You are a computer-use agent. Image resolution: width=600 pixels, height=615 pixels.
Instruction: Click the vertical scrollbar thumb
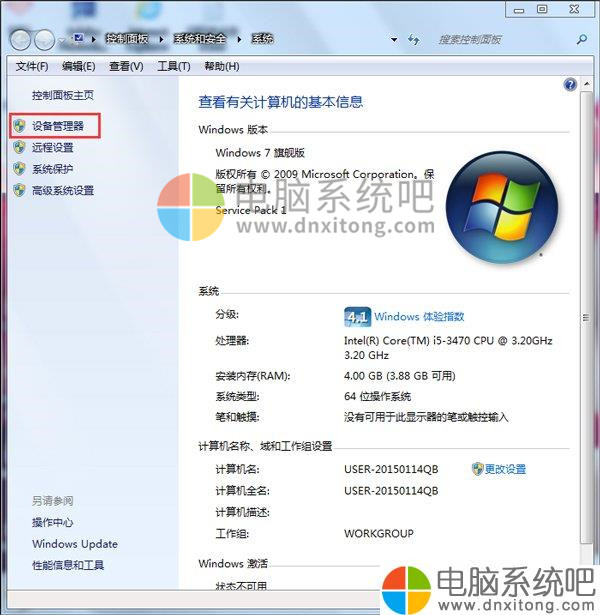coord(586,318)
